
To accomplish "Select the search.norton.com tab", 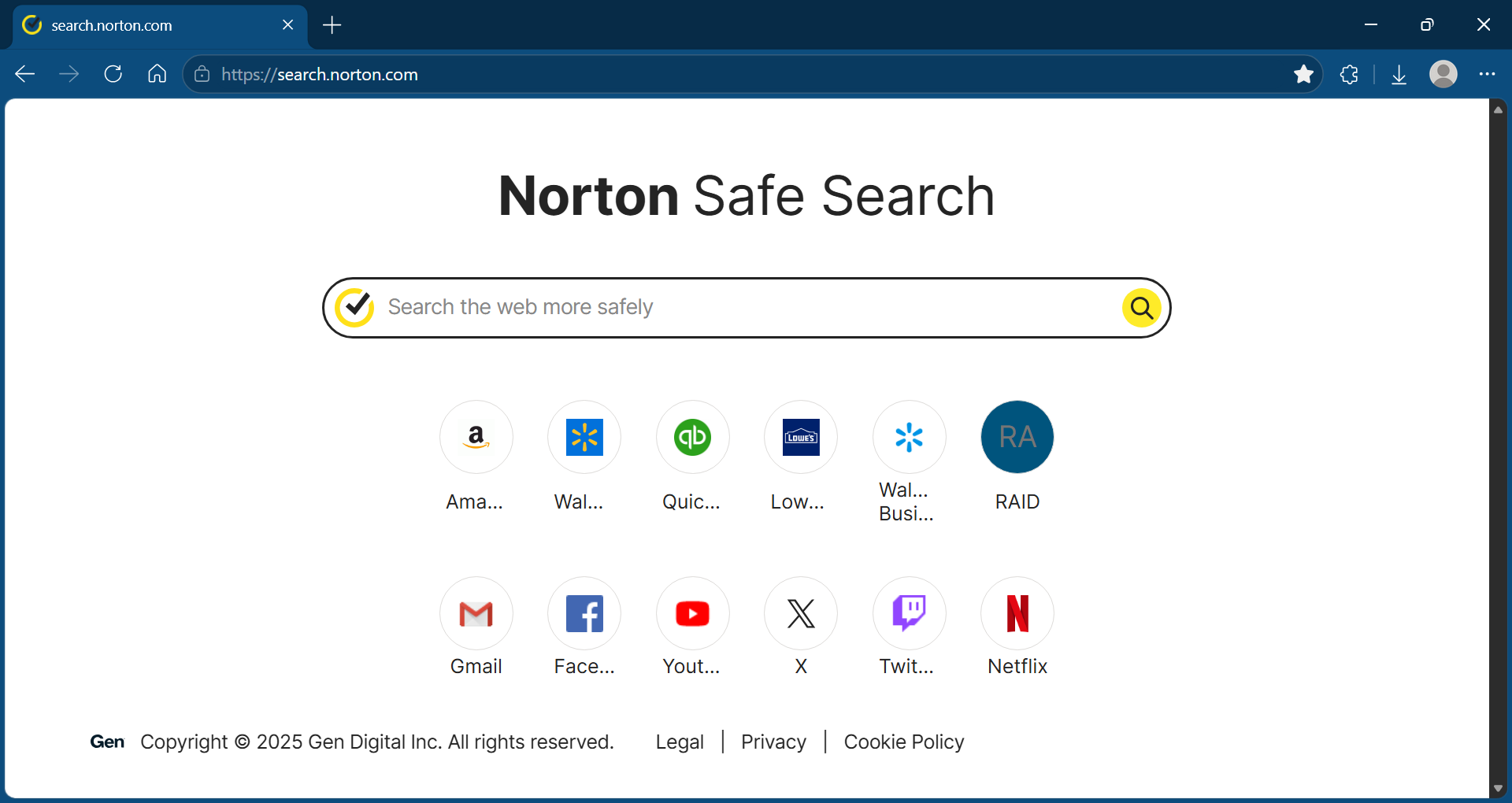I will [160, 25].
